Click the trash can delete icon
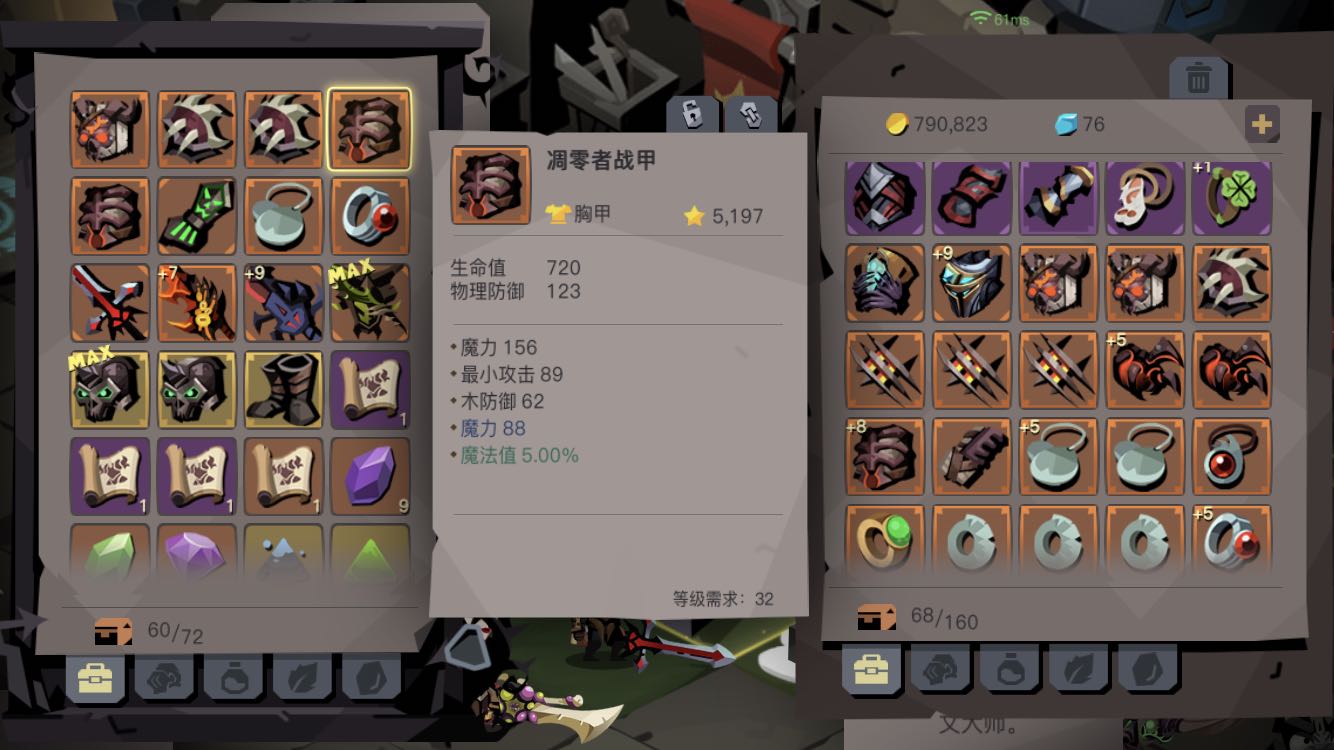 [x=1198, y=78]
